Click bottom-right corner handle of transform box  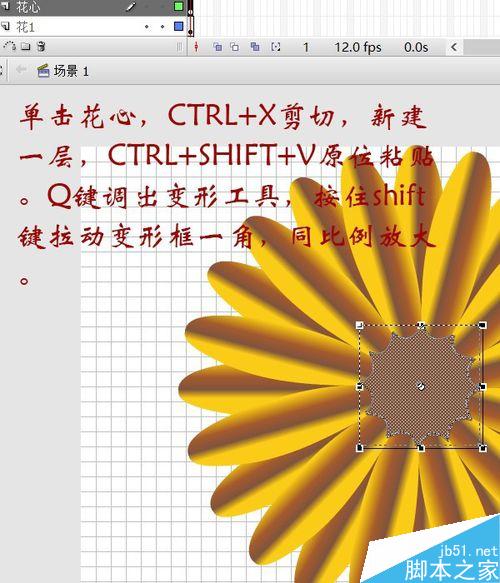coord(483,448)
